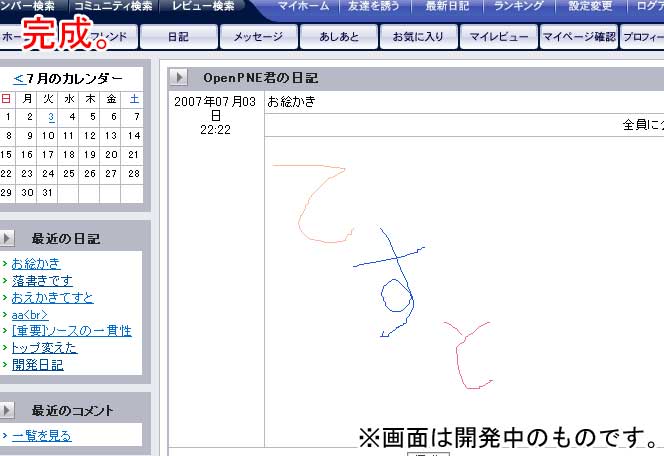Viewport: 664px width, 456px height.
Task: Select day 3 in the July calendar
Action: click(x=50, y=117)
